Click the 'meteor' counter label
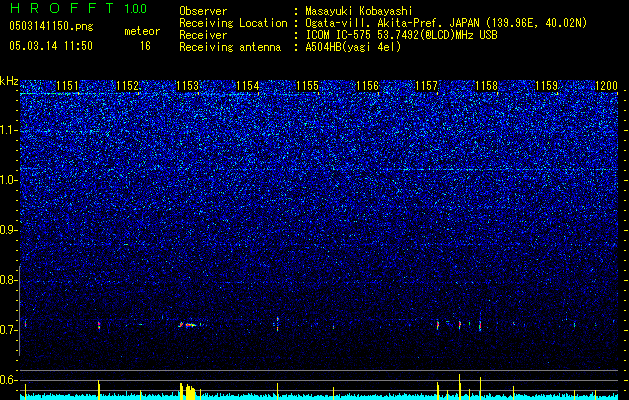The height and width of the screenshot is (400, 629). click(142, 31)
